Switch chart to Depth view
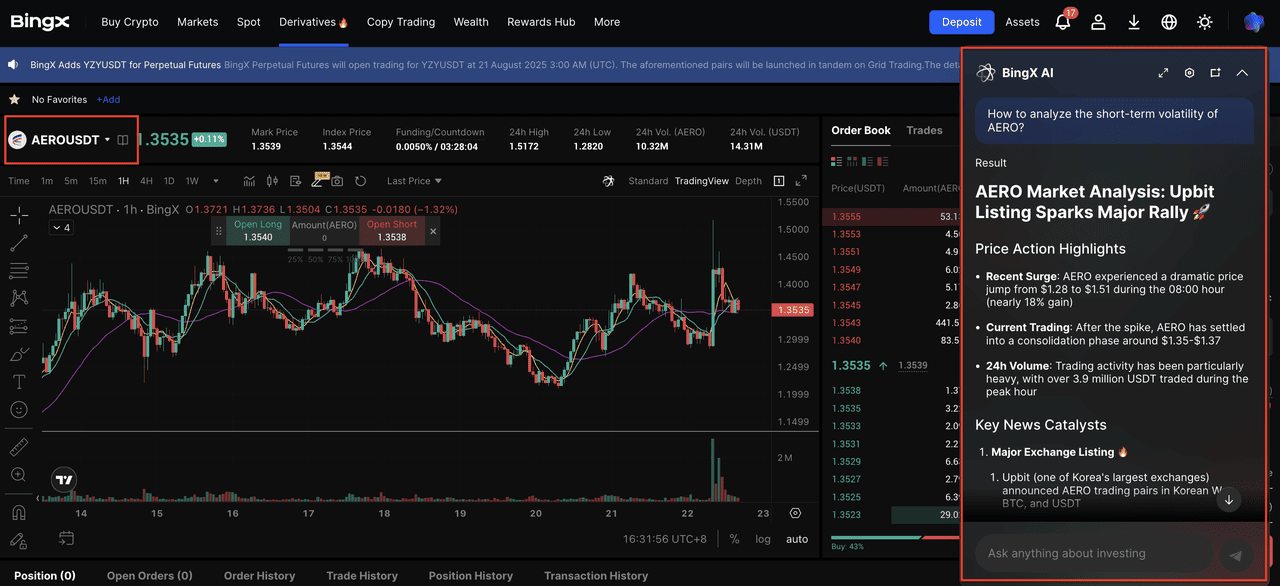This screenshot has height=586, width=1280. point(748,181)
